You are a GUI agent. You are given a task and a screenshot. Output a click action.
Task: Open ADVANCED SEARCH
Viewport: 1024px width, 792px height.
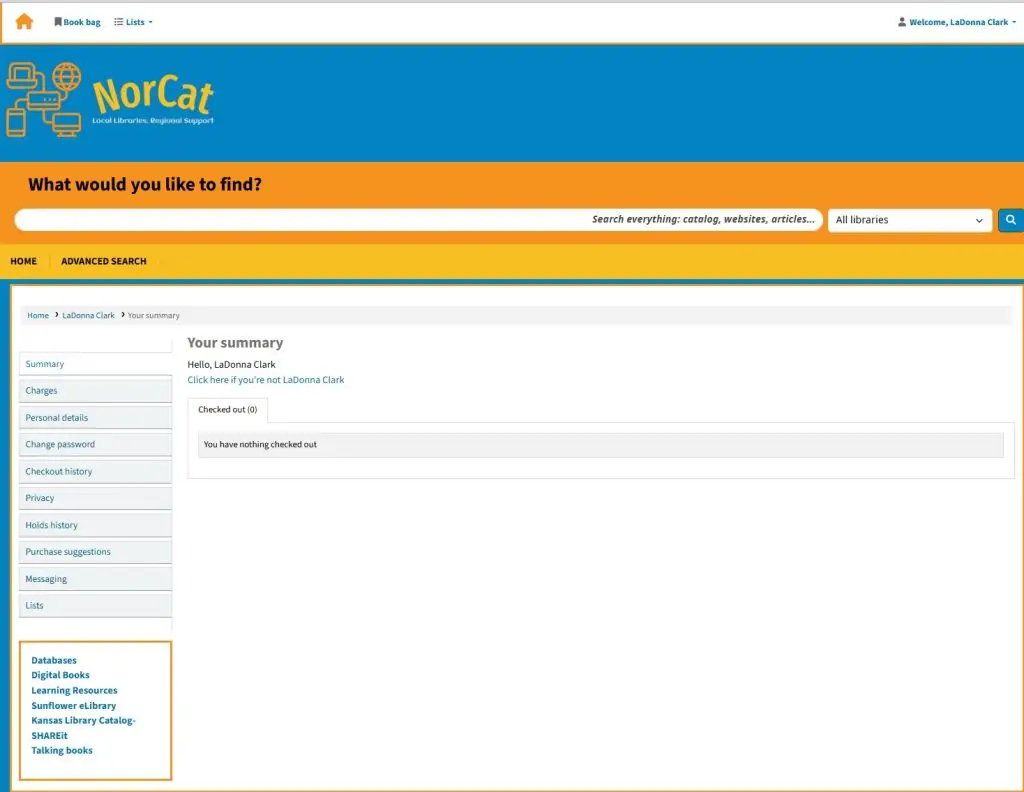click(x=103, y=261)
